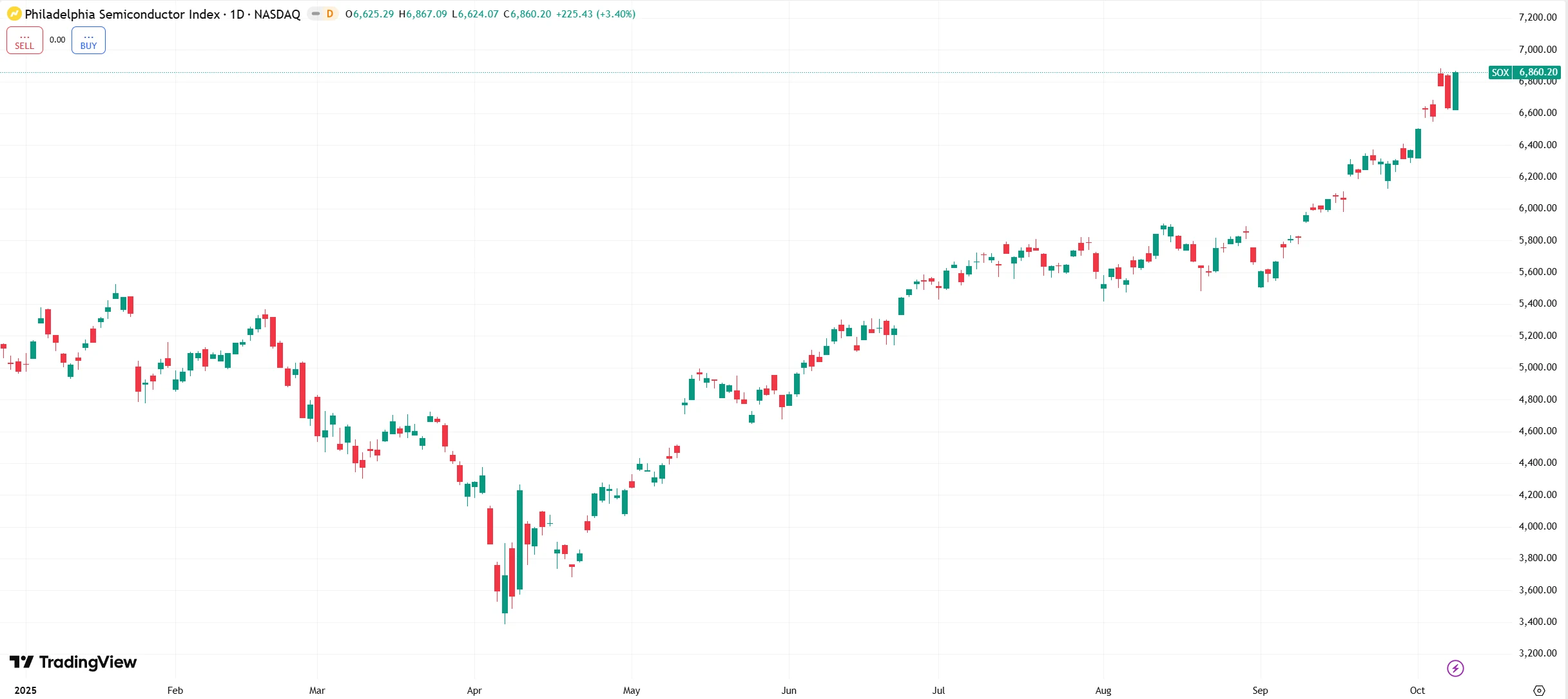
Task: Open the purple lightning bolt quick-action icon
Action: point(1455,668)
